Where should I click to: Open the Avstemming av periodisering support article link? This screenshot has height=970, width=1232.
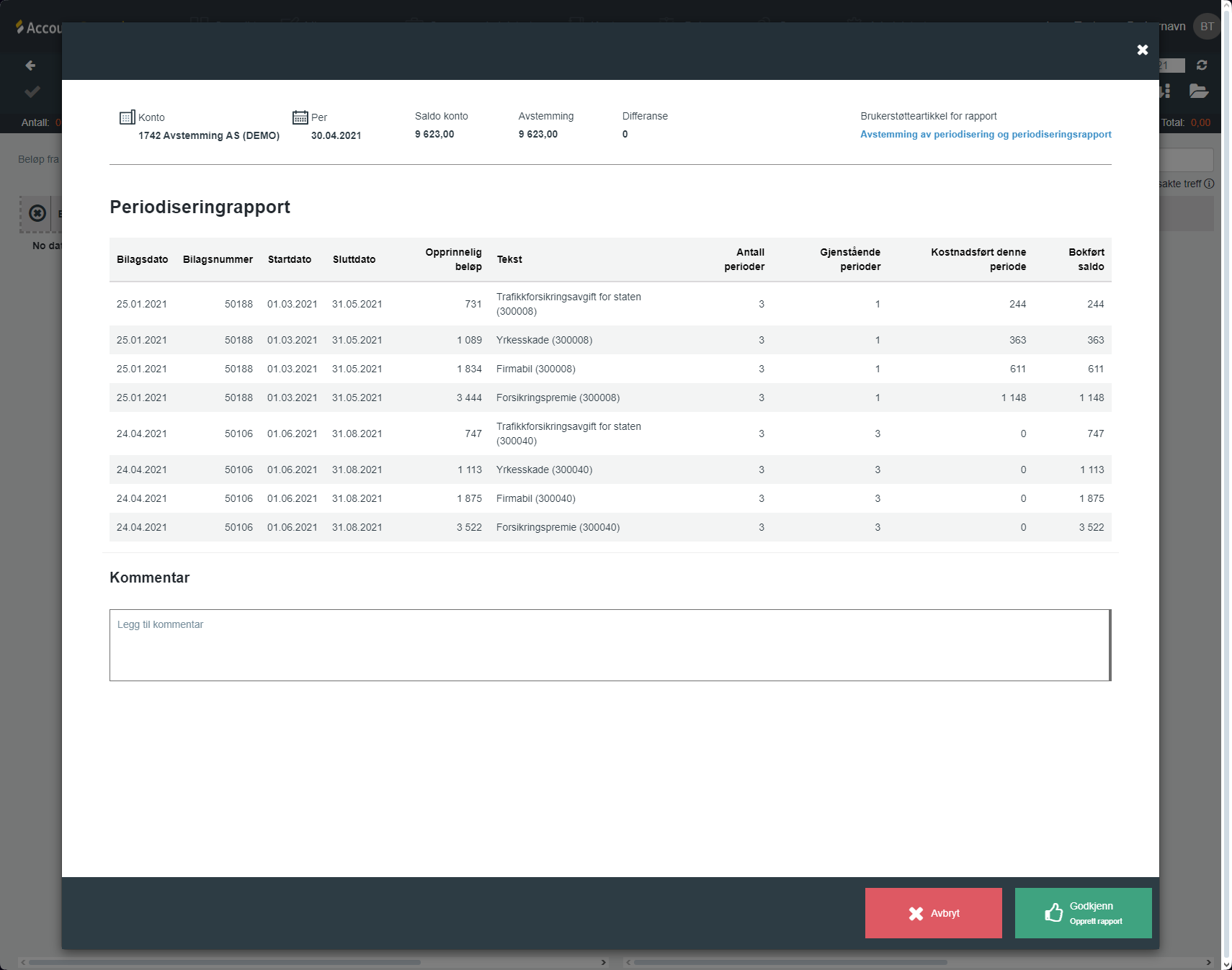click(x=985, y=135)
